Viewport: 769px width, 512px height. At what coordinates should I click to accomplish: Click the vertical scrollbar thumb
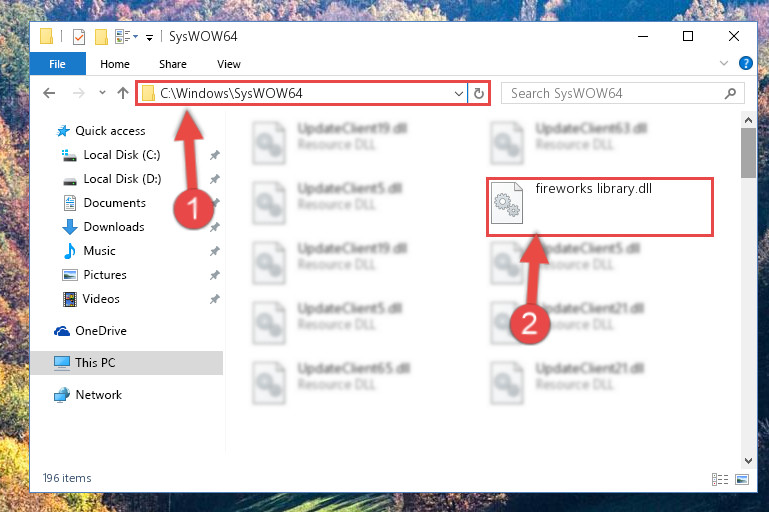[x=748, y=153]
